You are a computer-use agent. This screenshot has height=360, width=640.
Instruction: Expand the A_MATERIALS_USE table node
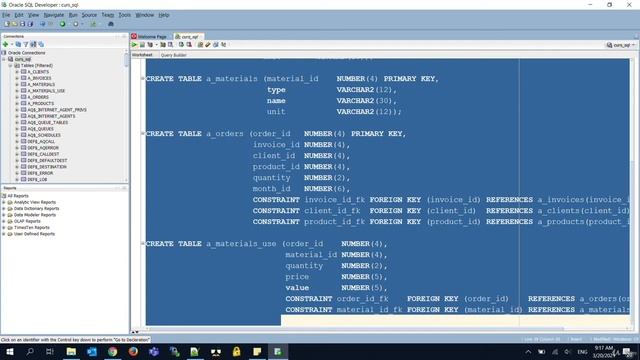click(x=17, y=91)
